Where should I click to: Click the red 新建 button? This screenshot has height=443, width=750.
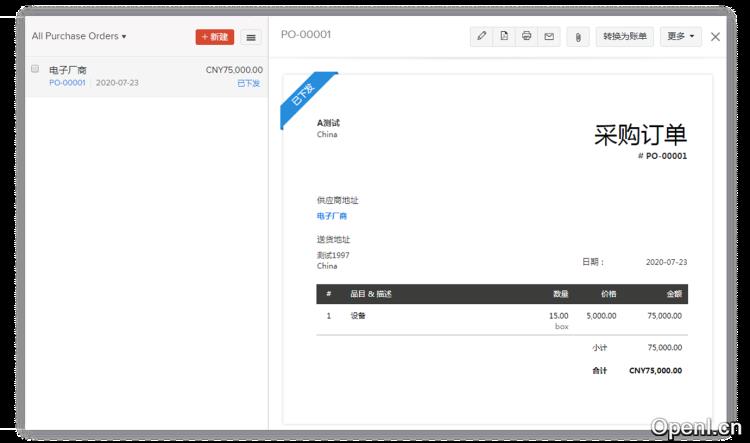(x=215, y=37)
